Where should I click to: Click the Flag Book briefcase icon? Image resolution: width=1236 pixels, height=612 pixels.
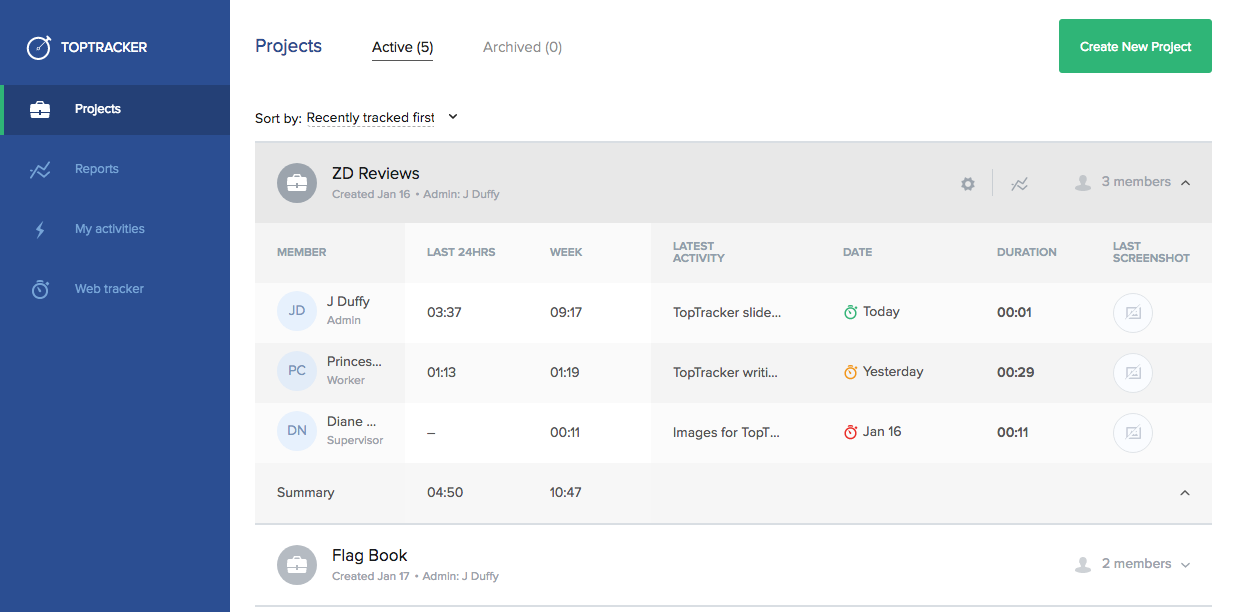point(297,565)
